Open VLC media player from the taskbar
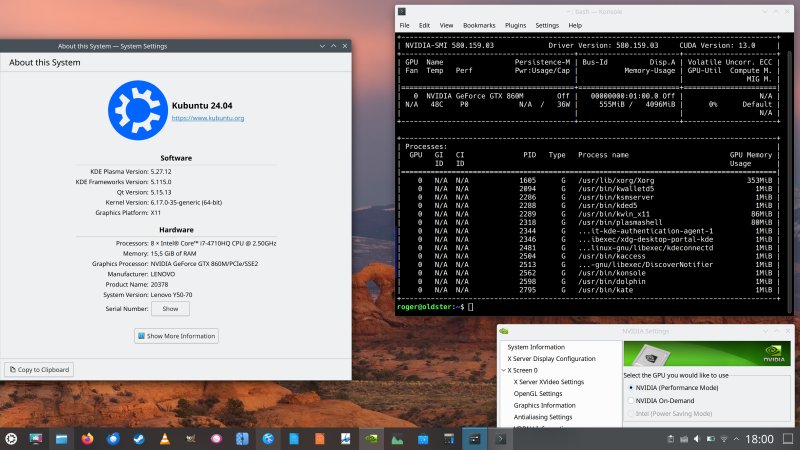 click(165, 439)
